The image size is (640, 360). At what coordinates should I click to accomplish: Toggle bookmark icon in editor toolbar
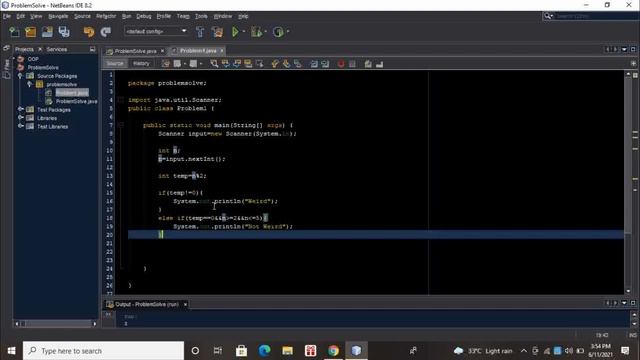pos(298,63)
